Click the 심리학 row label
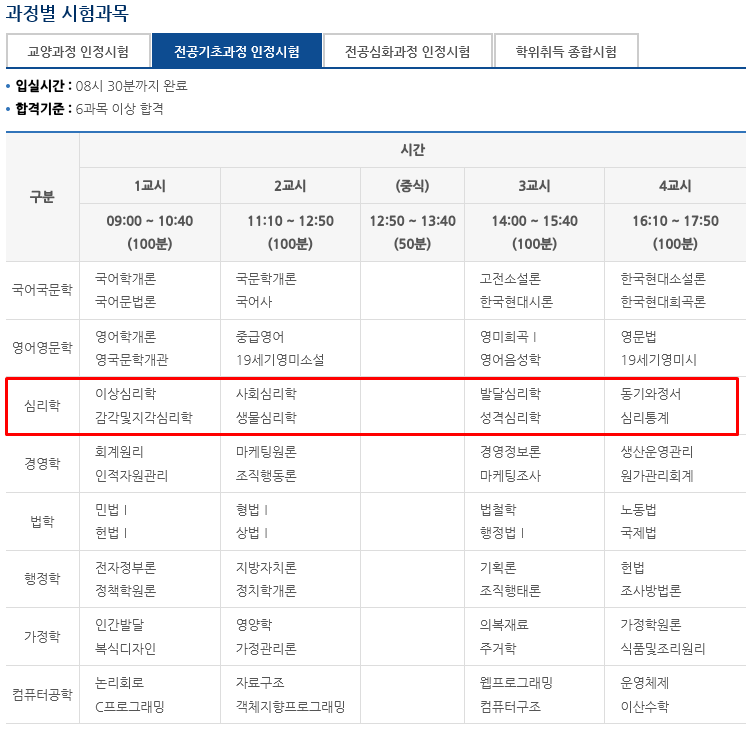 [42, 406]
